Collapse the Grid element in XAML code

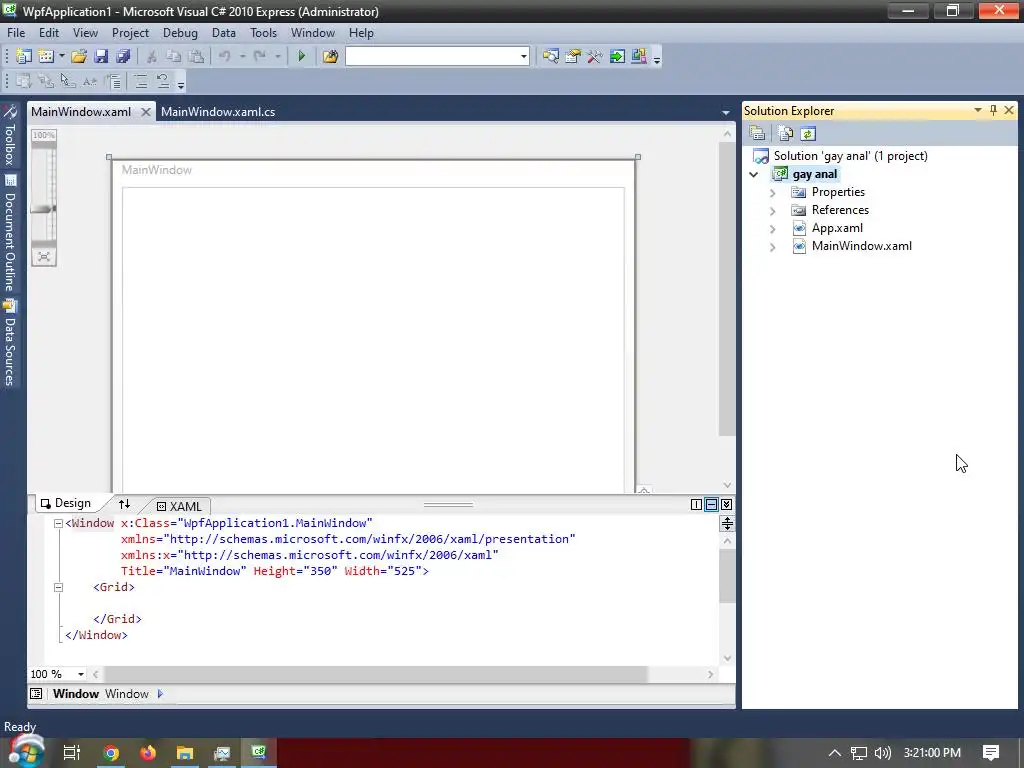point(58,587)
